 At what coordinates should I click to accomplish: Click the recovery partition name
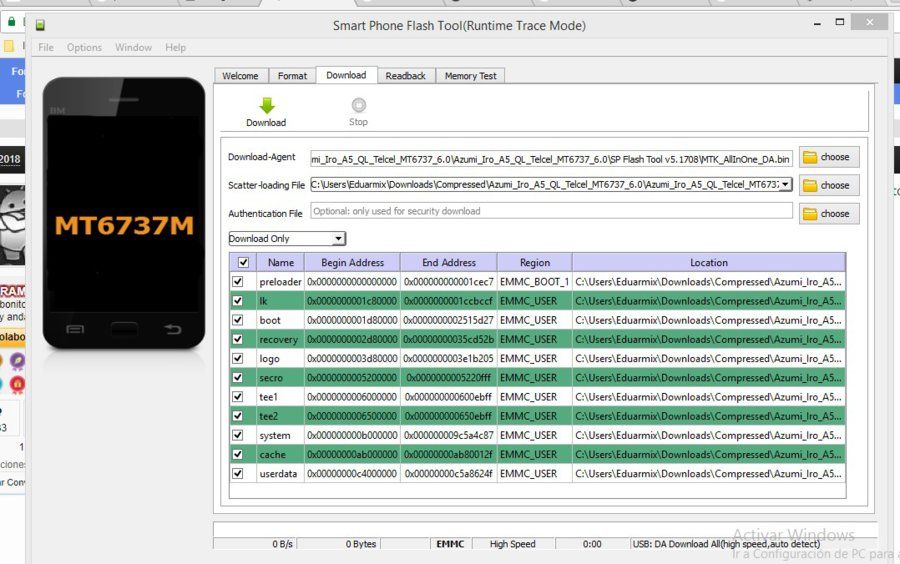coord(278,340)
